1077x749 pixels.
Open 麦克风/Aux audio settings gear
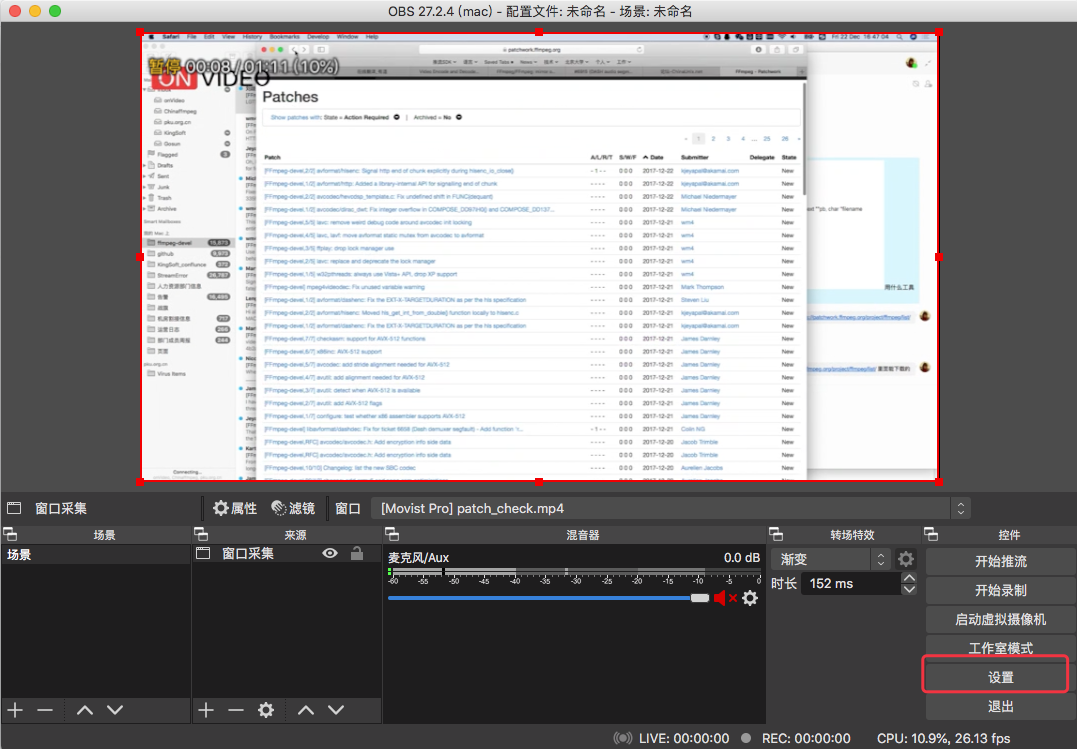(750, 598)
